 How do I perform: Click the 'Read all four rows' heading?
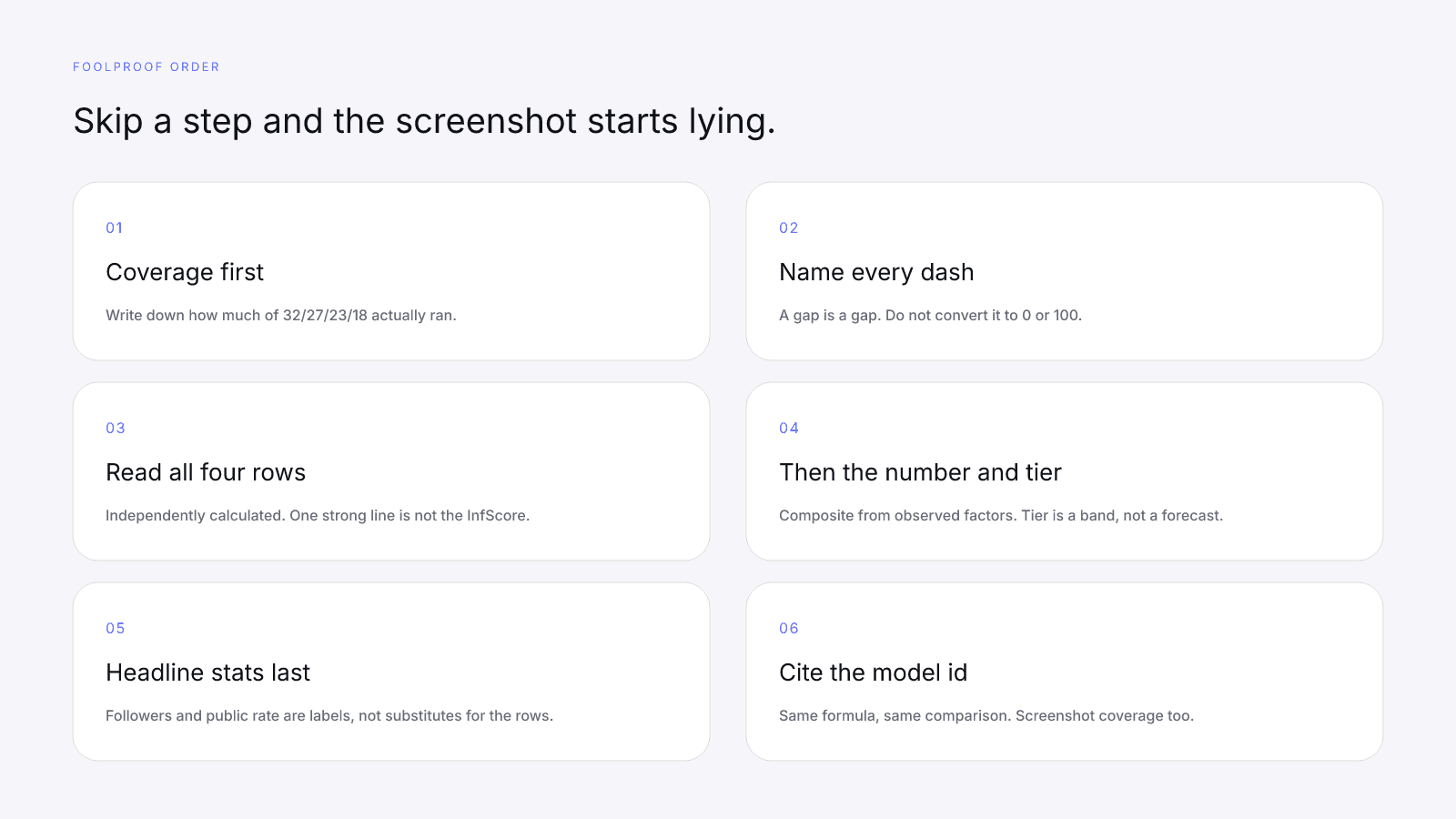click(x=206, y=472)
